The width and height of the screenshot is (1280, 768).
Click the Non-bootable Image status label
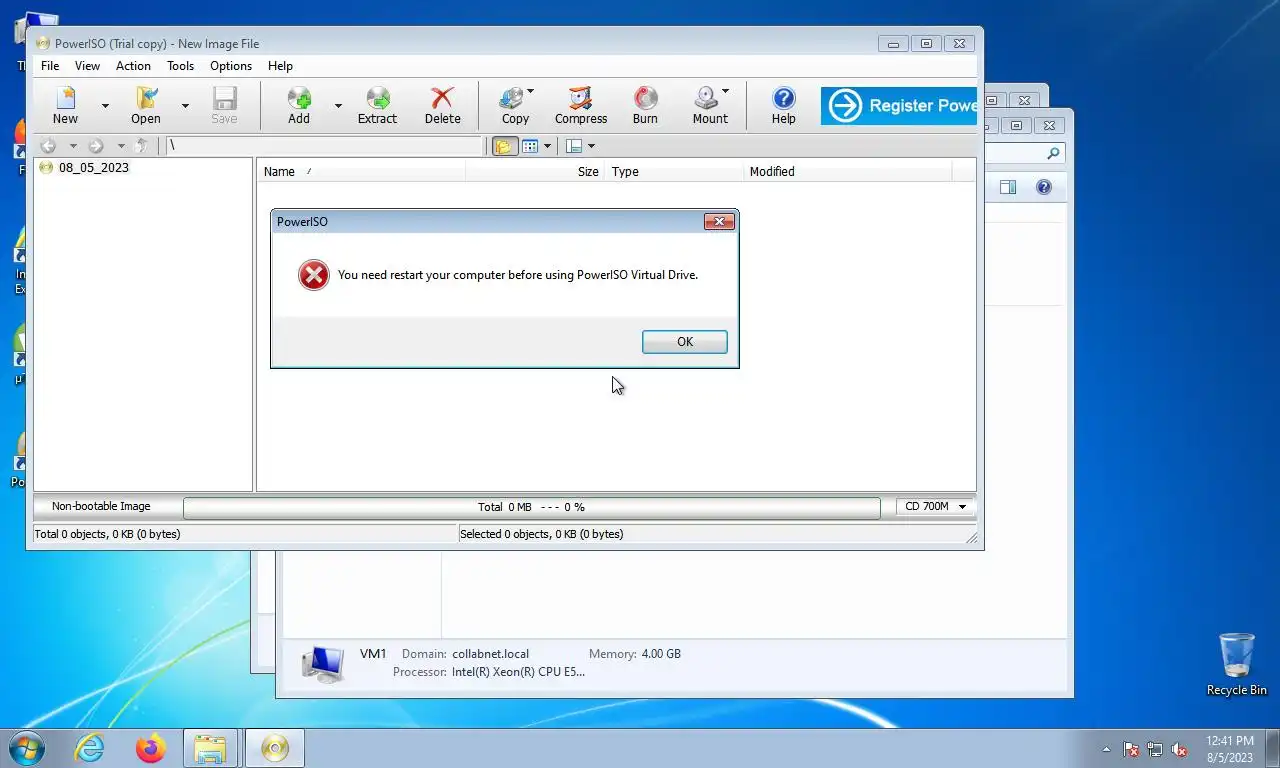point(101,507)
